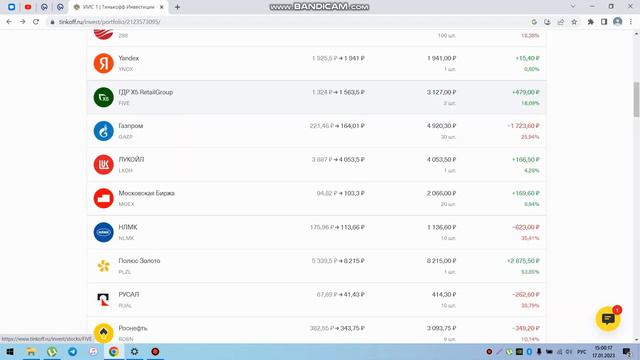Open the Windows notification center icon
The width and height of the screenshot is (640, 360).
point(627,351)
